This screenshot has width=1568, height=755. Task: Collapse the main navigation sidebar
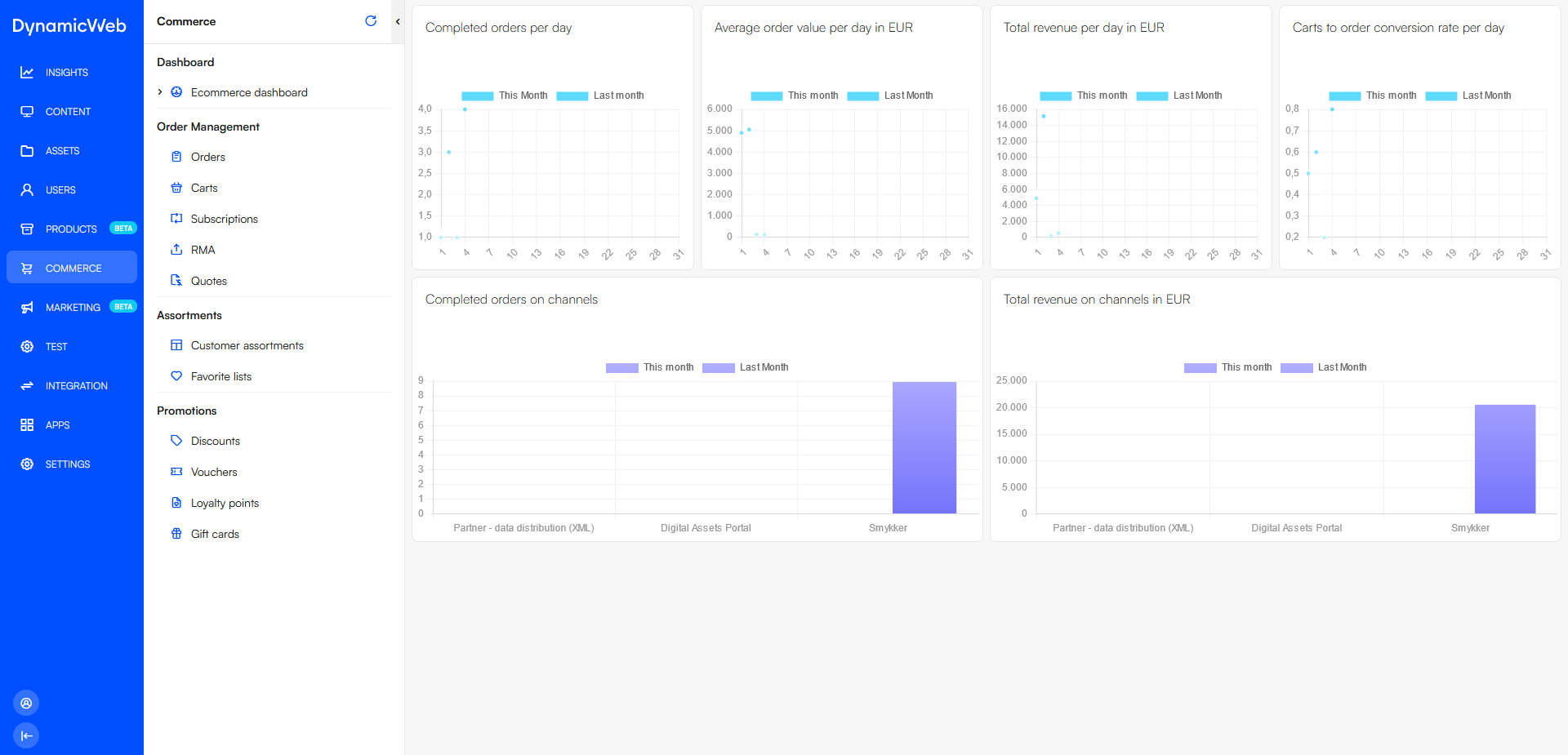tap(26, 735)
